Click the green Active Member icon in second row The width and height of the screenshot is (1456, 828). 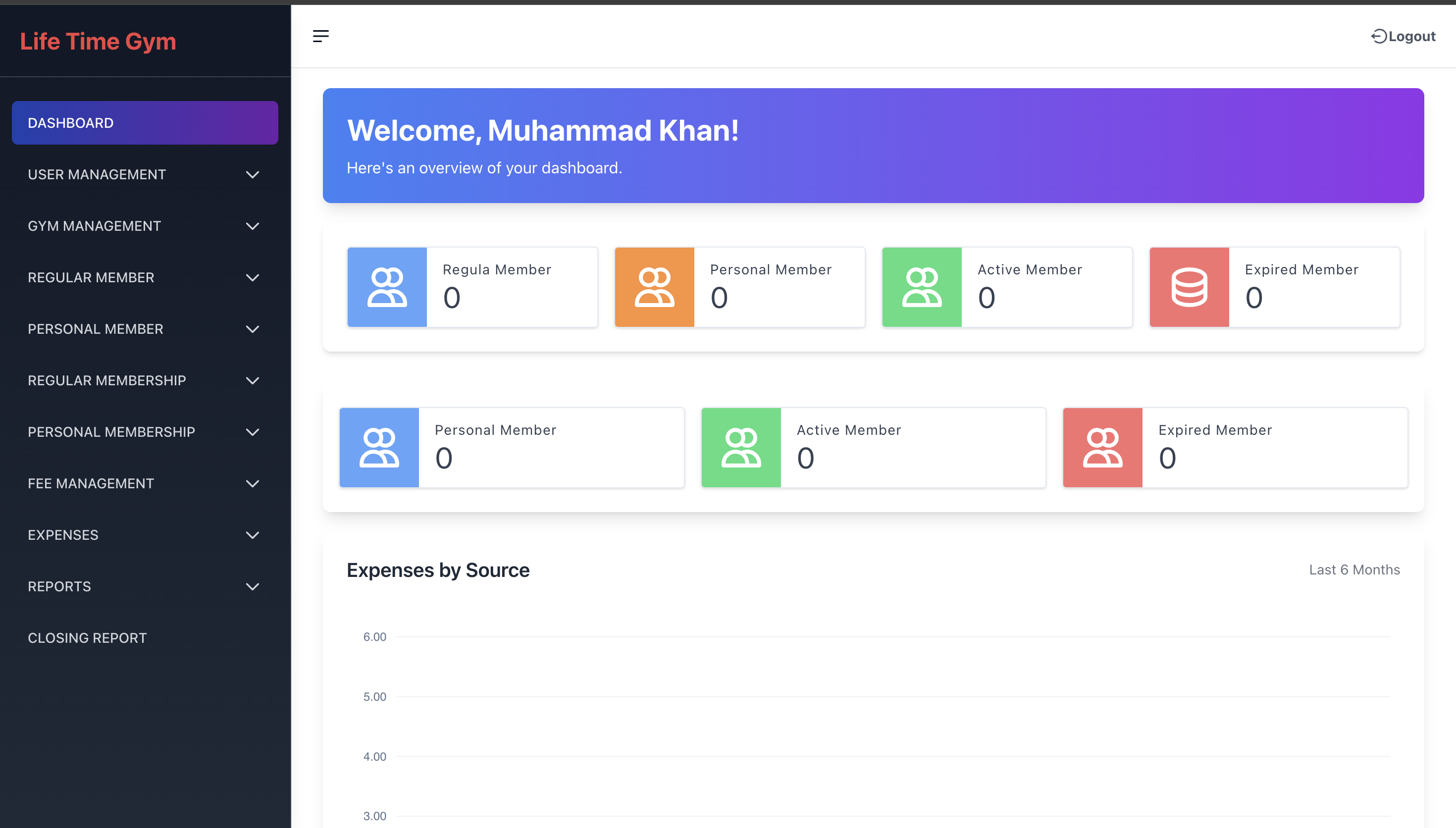tap(741, 448)
